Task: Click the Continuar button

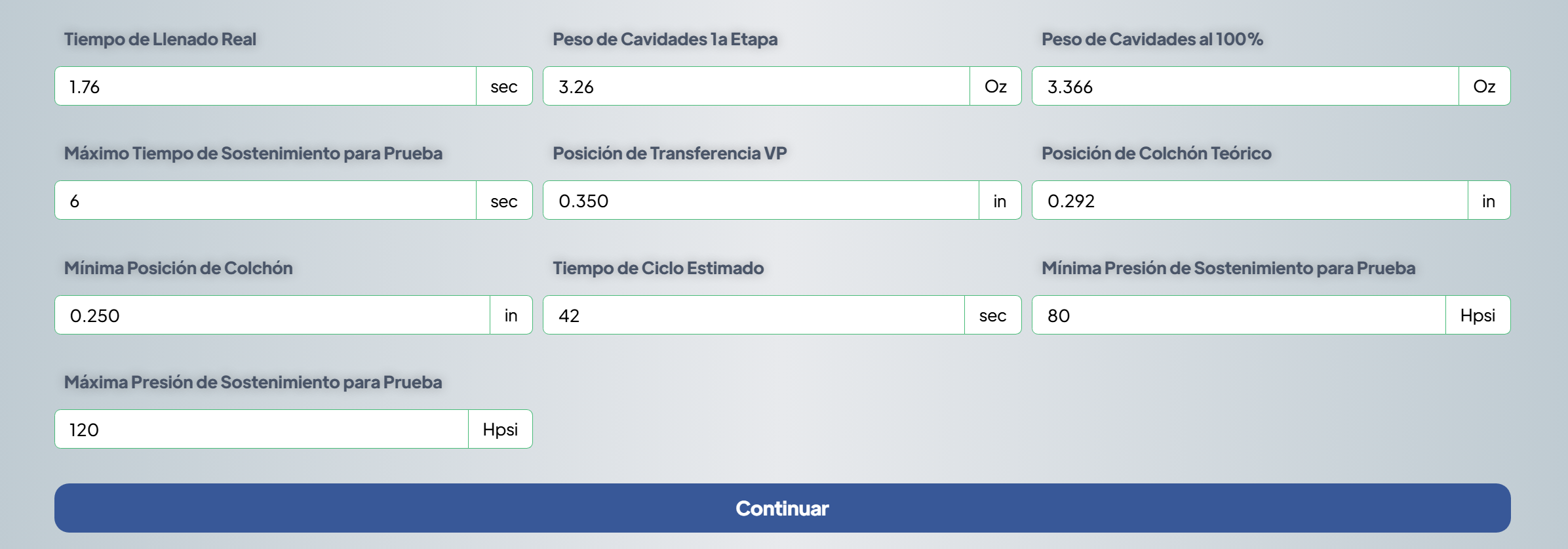Action: pos(782,508)
